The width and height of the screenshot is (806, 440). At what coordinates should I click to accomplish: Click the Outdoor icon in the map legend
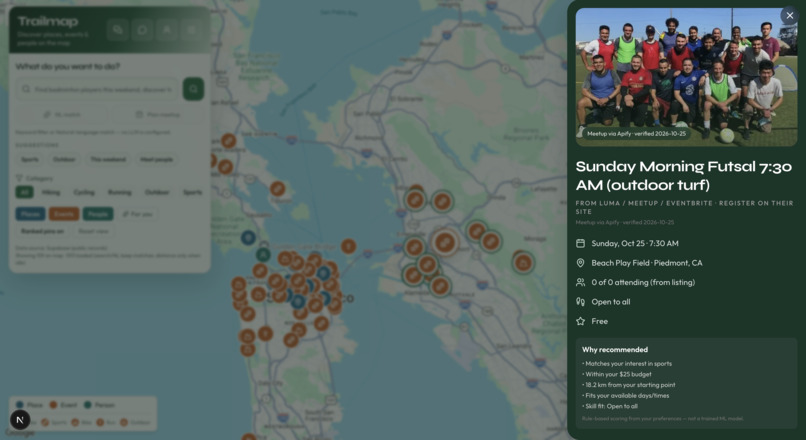124,423
